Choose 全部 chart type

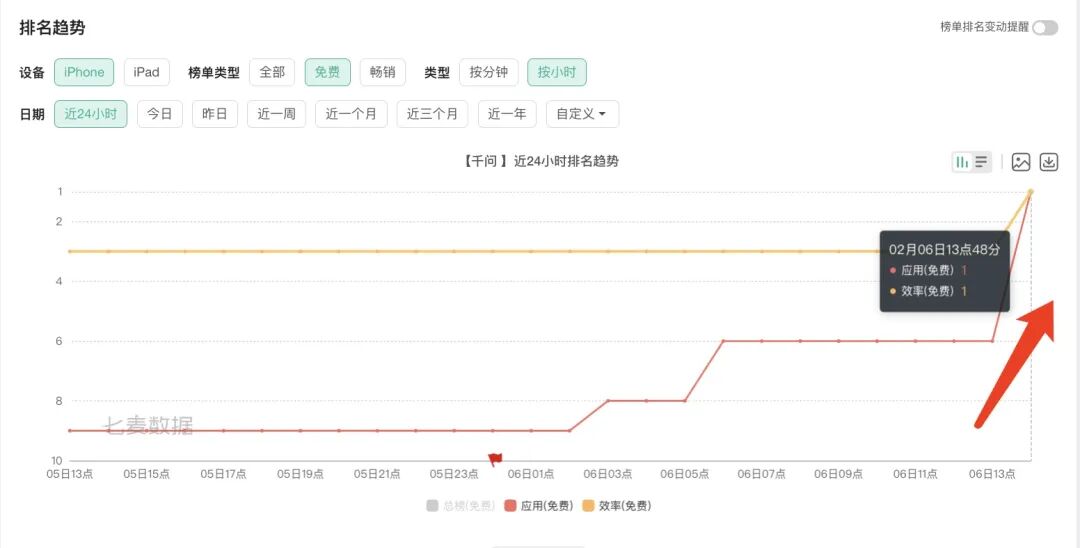(272, 72)
